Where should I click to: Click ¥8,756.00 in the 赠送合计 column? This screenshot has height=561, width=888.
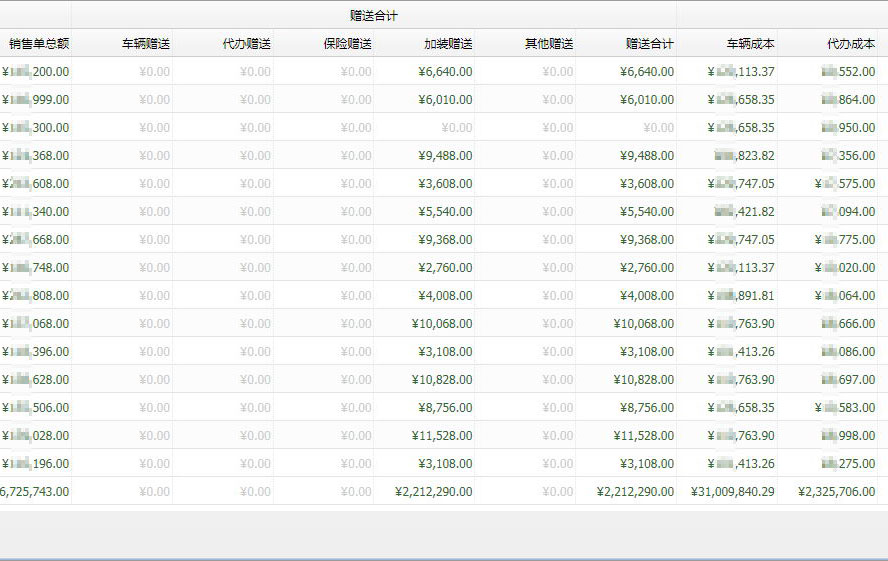[647, 408]
